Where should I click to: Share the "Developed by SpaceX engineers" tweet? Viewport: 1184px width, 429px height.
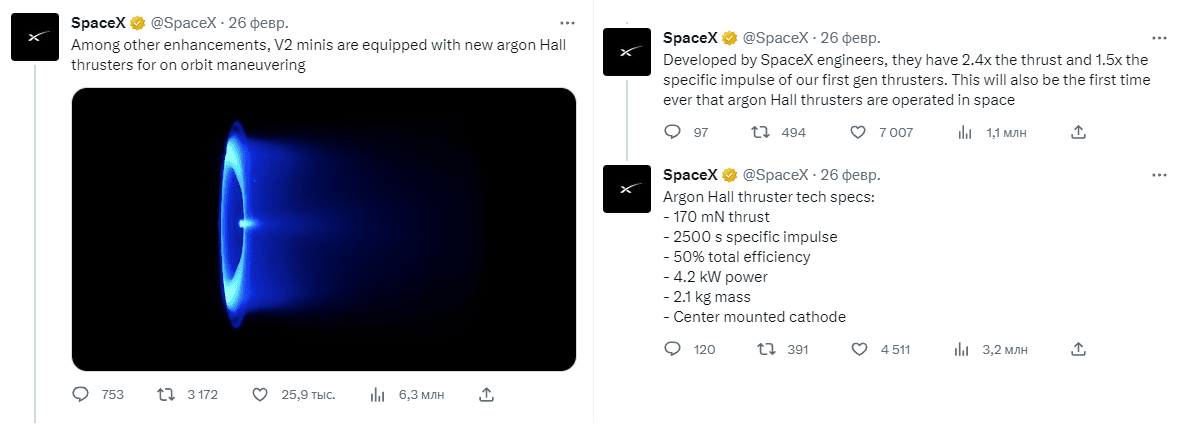(x=1078, y=132)
